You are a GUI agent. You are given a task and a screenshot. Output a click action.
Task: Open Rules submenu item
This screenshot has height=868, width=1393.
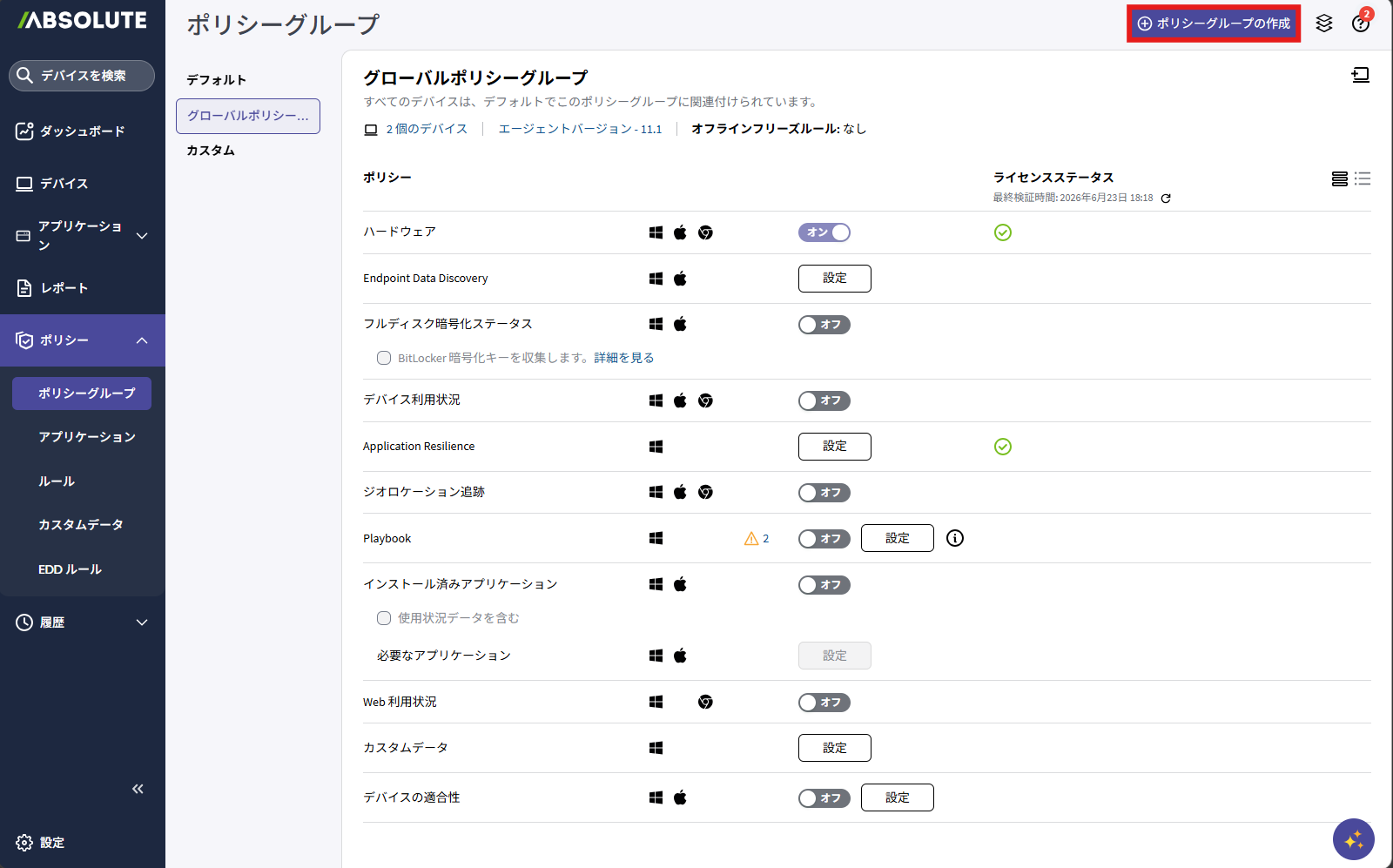coord(57,481)
